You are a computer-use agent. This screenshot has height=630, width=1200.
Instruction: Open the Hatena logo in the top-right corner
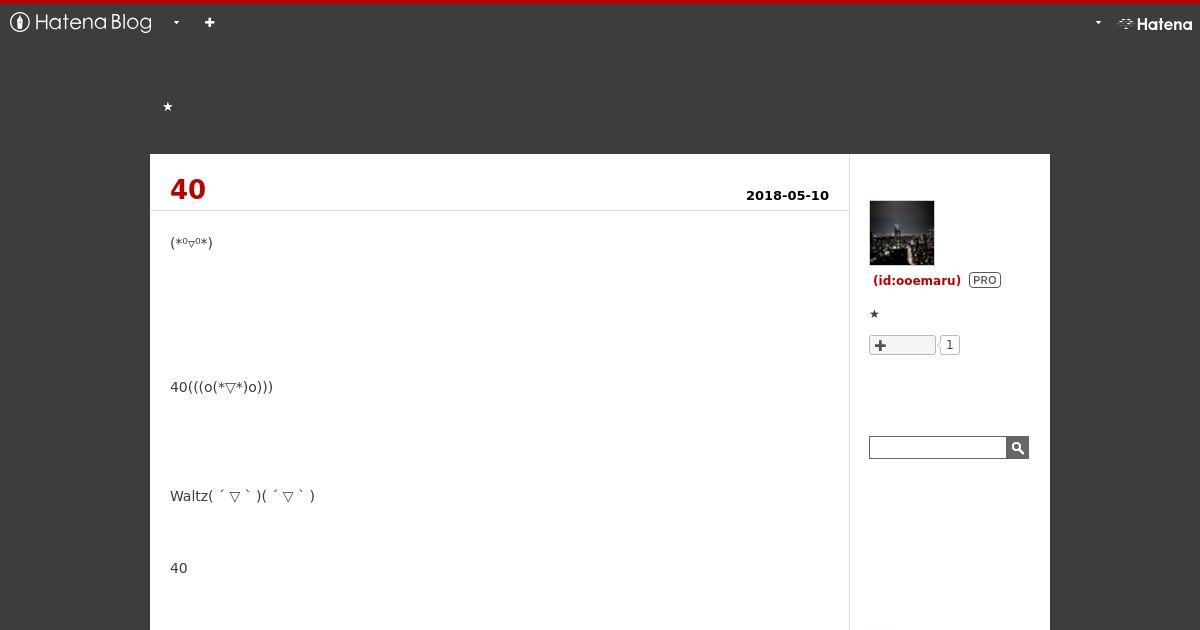[x=1155, y=24]
